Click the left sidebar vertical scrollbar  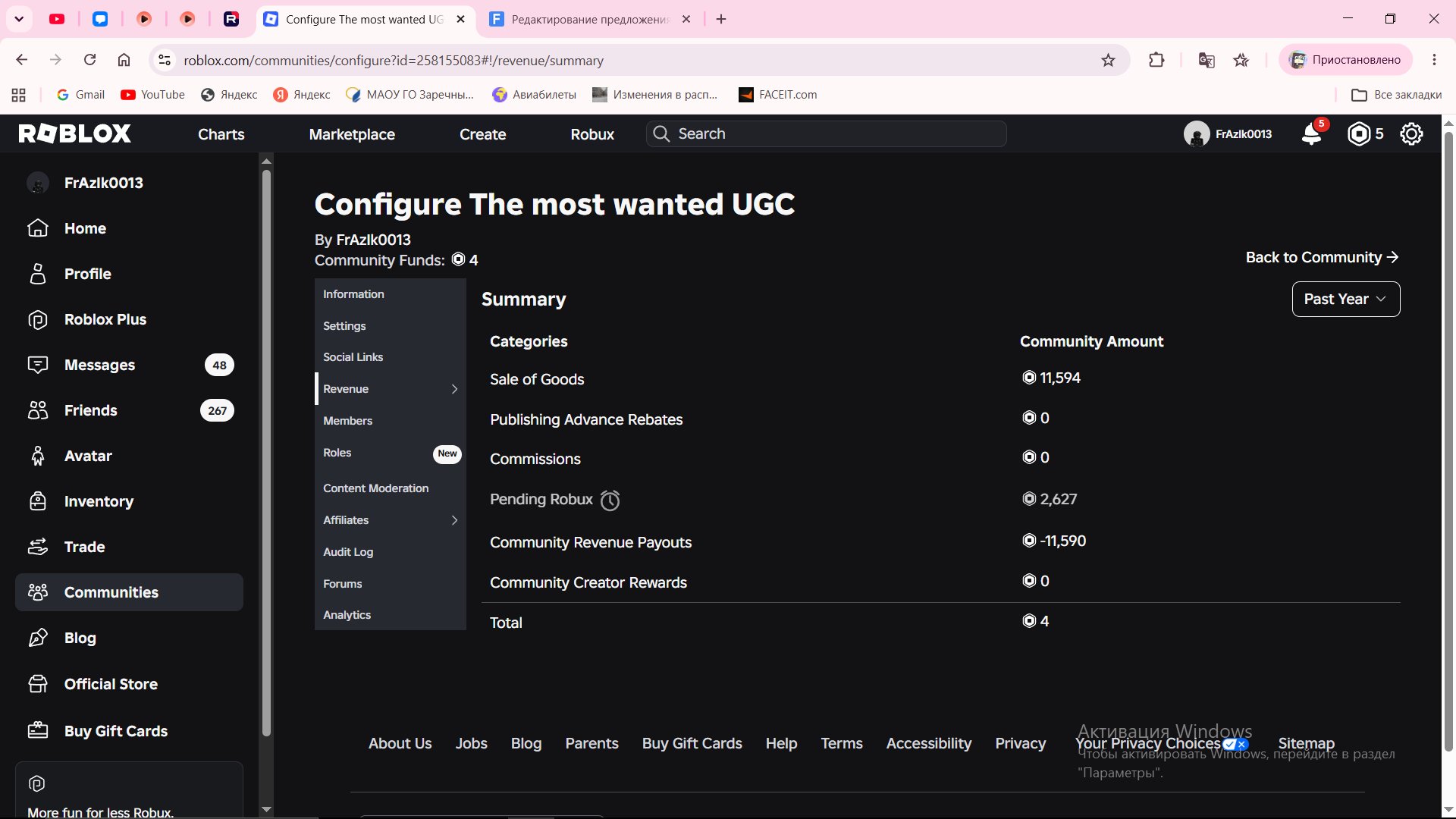click(x=266, y=453)
